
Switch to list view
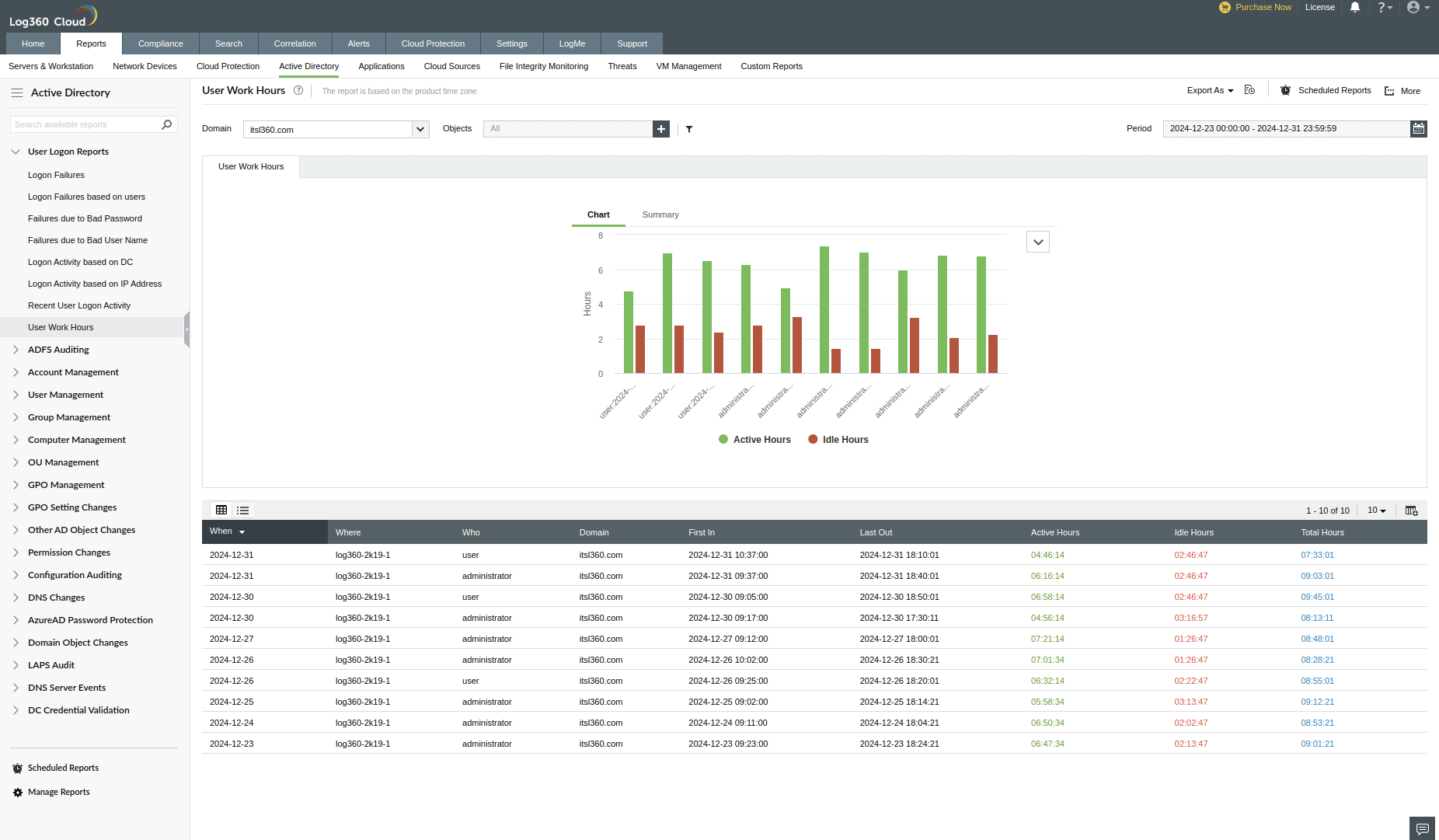click(x=243, y=511)
